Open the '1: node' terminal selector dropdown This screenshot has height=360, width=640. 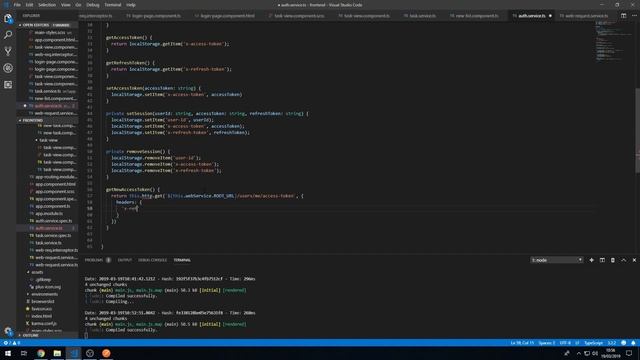556,260
